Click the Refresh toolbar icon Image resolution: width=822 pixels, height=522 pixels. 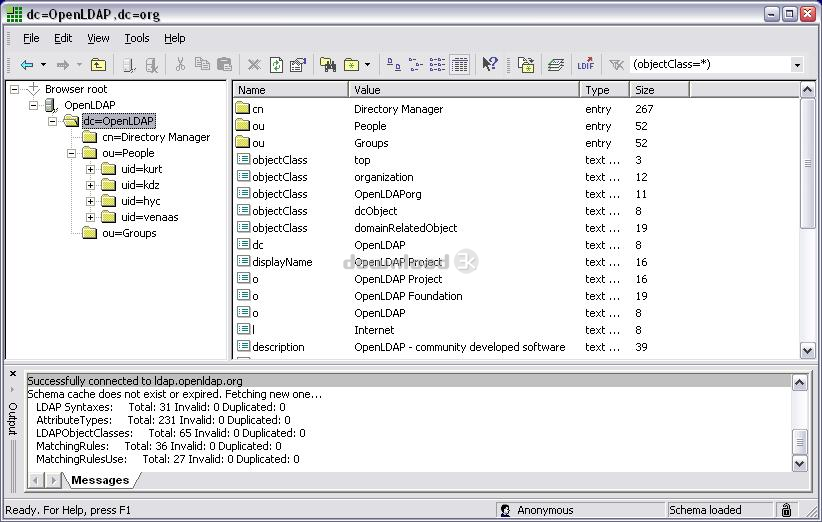[x=275, y=65]
